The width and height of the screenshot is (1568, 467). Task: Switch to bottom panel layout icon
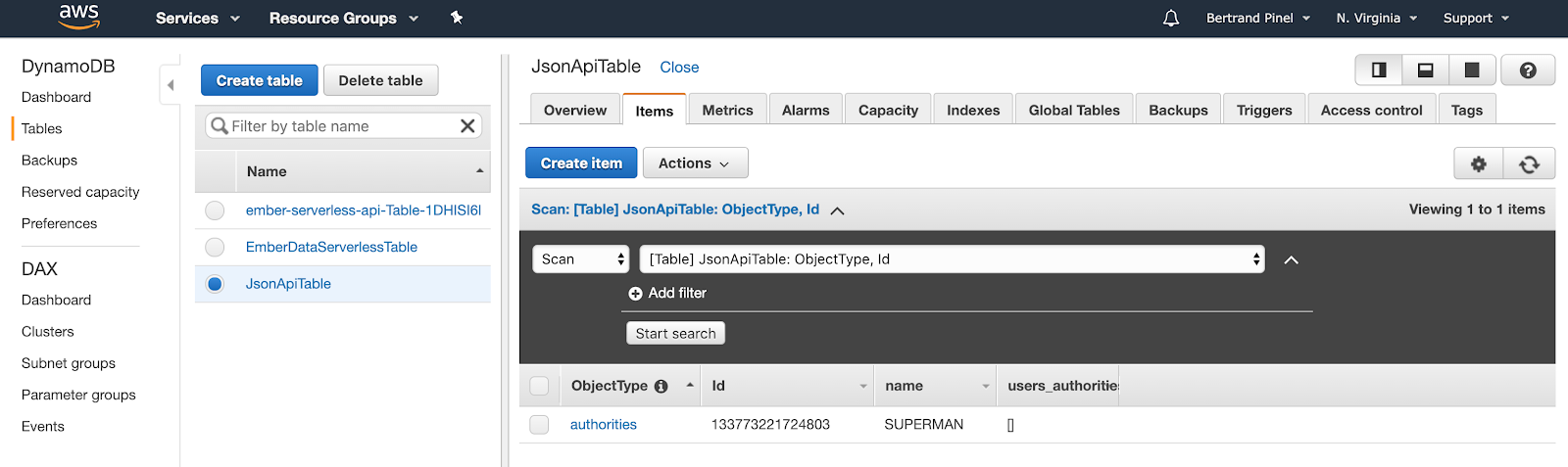tap(1426, 70)
